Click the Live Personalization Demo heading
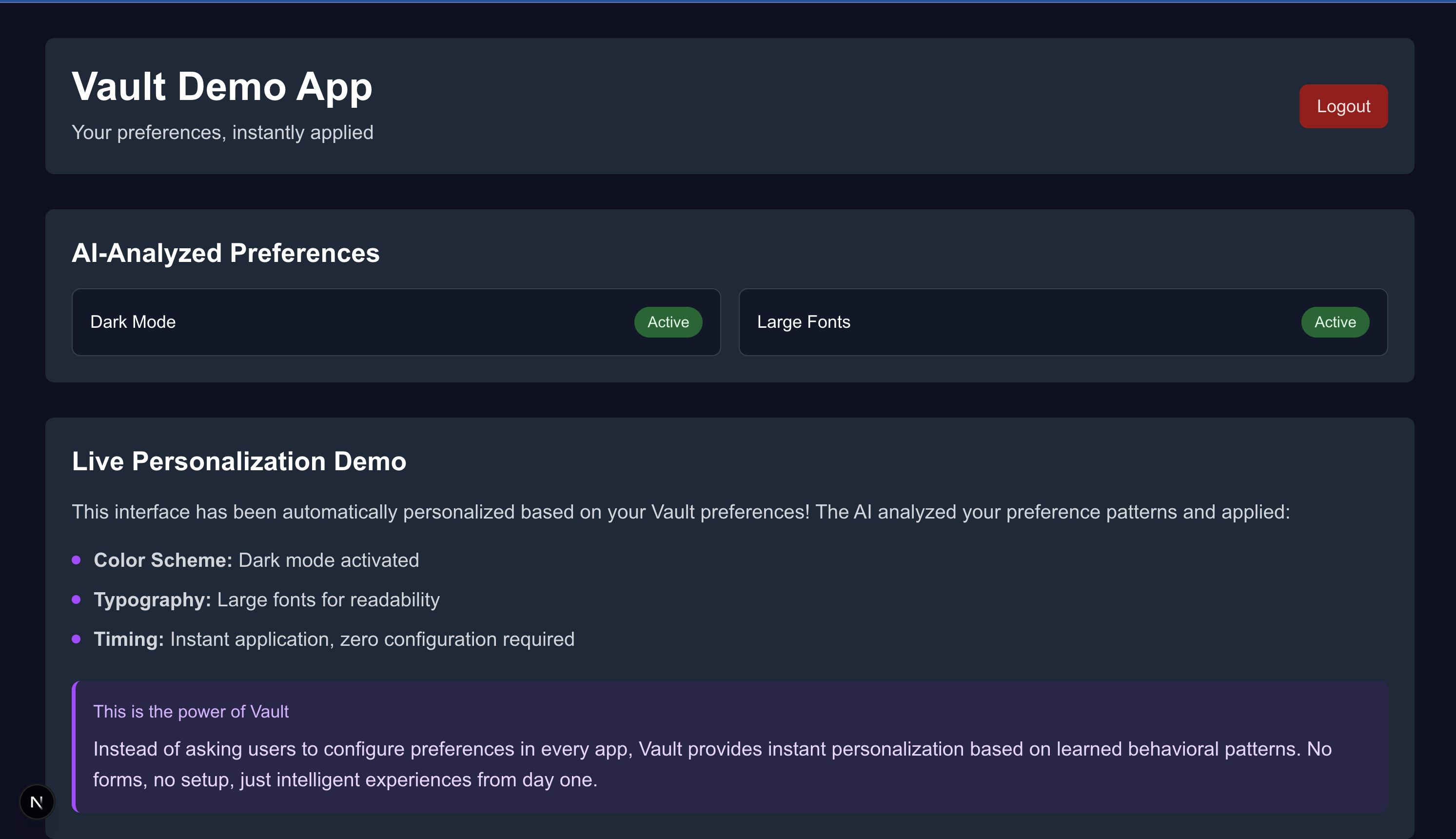This screenshot has height=839, width=1456. [239, 461]
